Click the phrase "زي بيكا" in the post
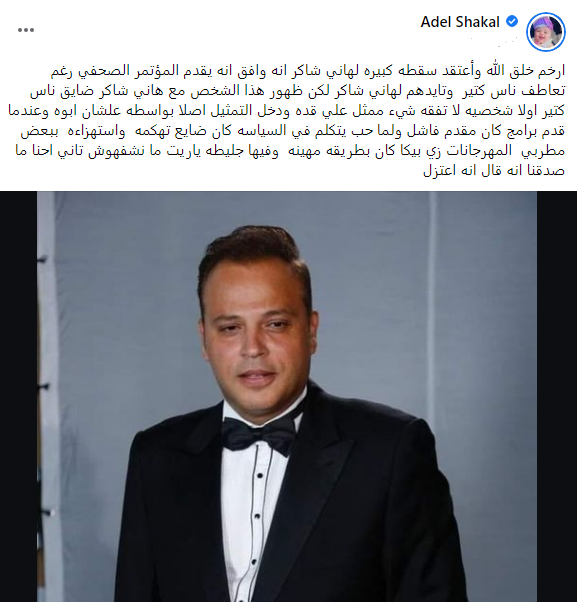The height and width of the screenshot is (602, 577). point(420,150)
